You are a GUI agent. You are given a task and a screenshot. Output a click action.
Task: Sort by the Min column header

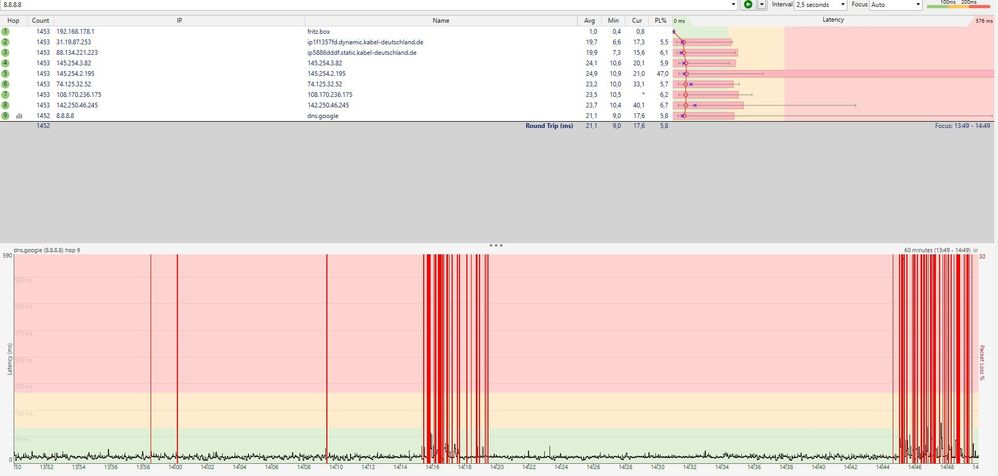tap(613, 20)
